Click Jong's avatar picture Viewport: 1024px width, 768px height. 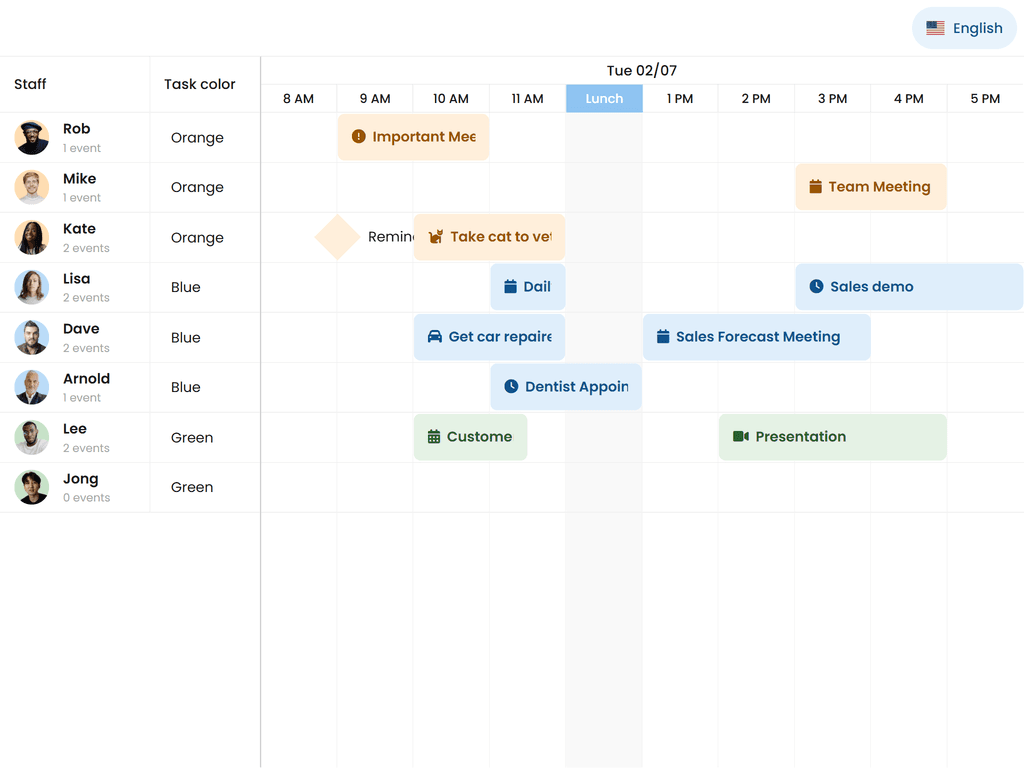click(x=32, y=487)
